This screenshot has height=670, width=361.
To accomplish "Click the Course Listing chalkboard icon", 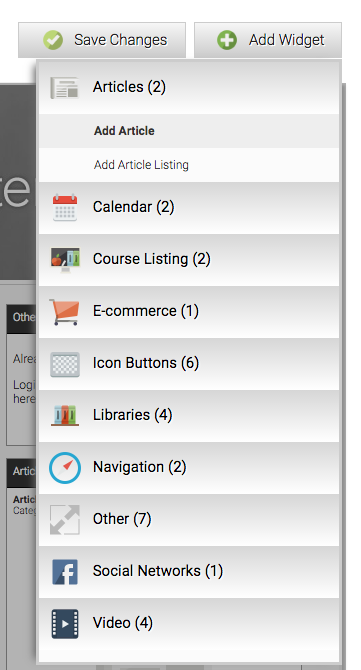I will pos(65,259).
